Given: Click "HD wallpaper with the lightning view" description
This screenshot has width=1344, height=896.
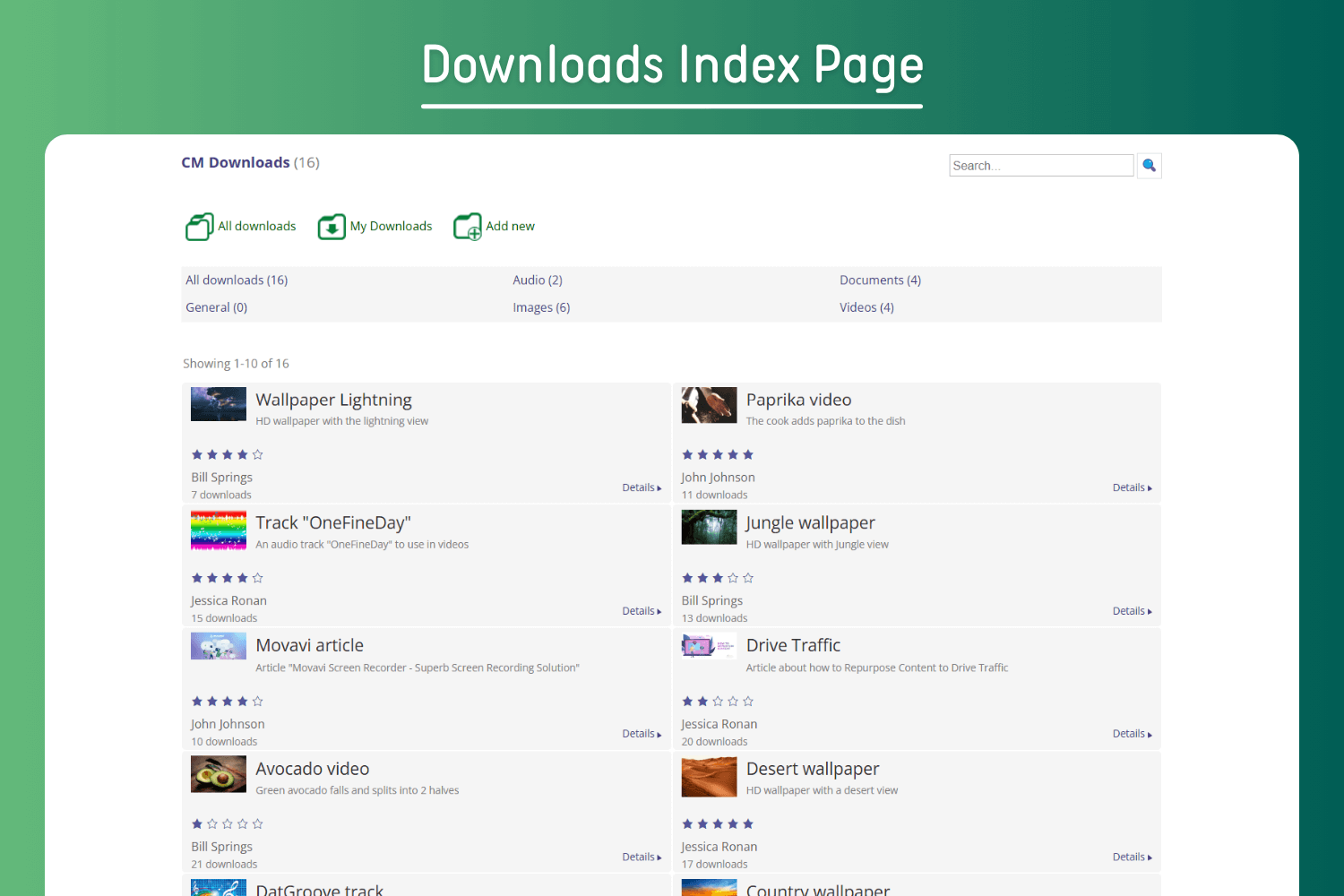Looking at the screenshot, I should tap(341, 421).
